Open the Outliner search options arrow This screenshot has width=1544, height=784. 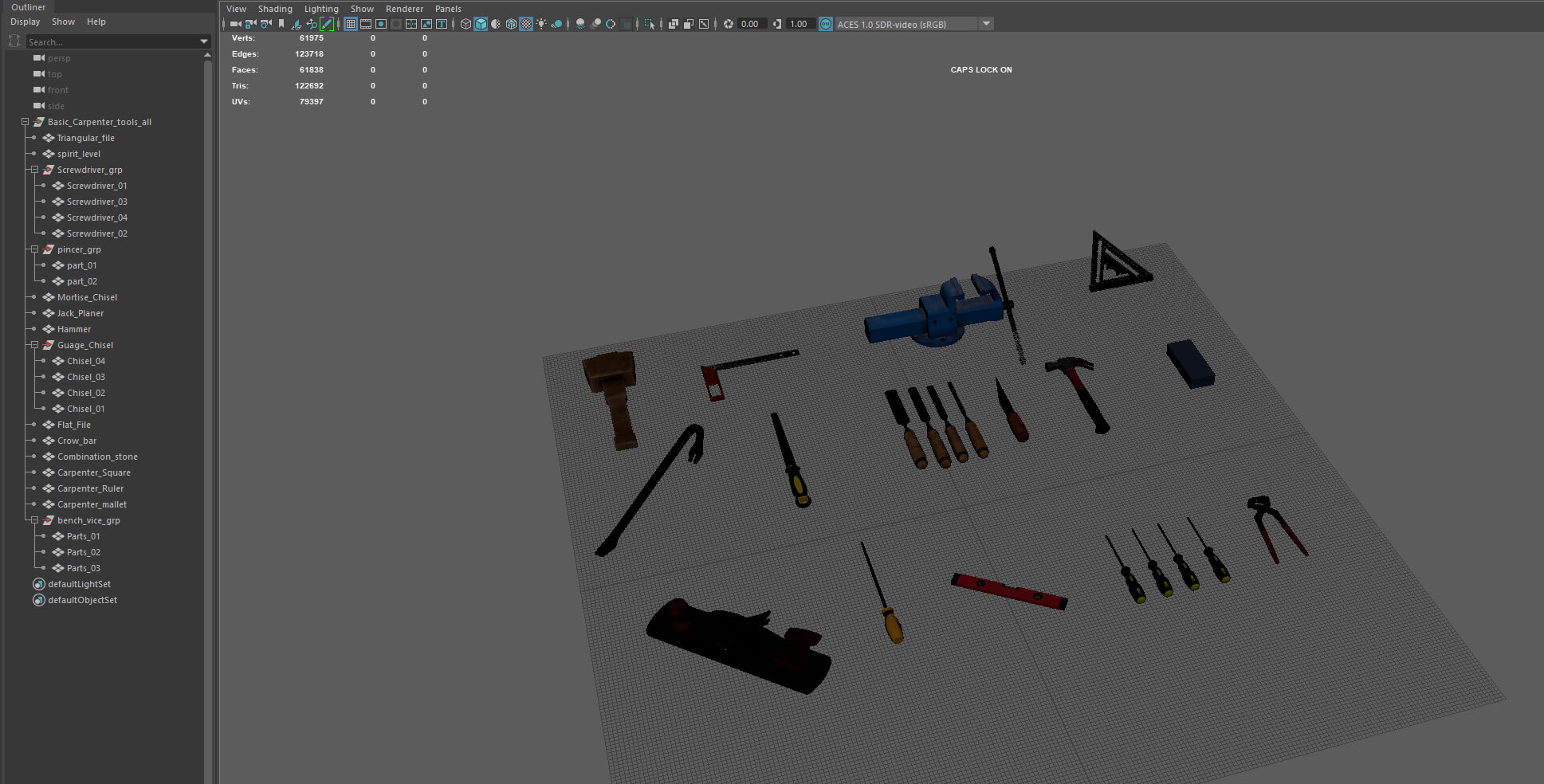point(204,41)
